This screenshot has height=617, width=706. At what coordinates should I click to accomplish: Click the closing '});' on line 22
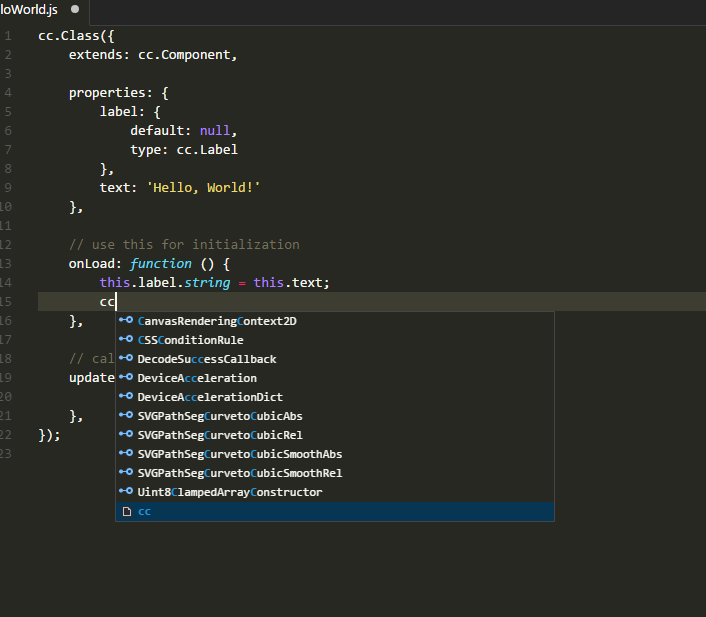[49, 435]
